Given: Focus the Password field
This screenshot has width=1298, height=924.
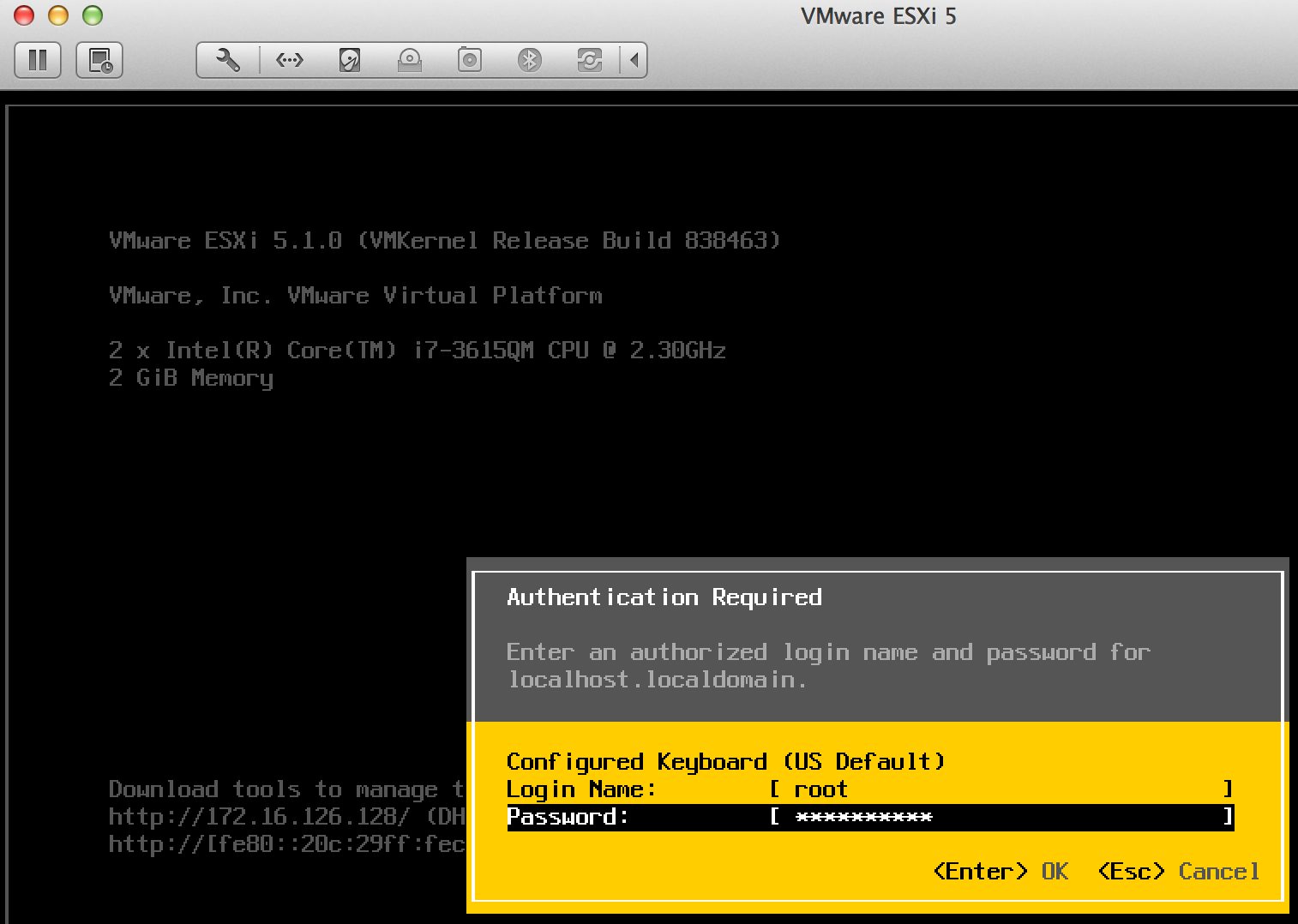Looking at the screenshot, I should [x=870, y=817].
